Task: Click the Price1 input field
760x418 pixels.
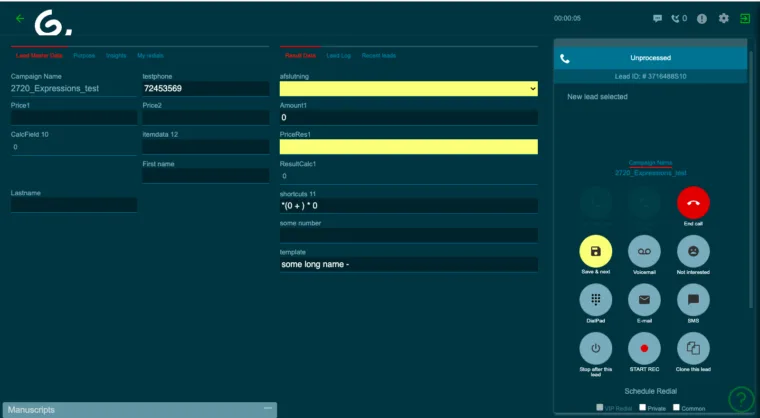Action: click(74, 118)
